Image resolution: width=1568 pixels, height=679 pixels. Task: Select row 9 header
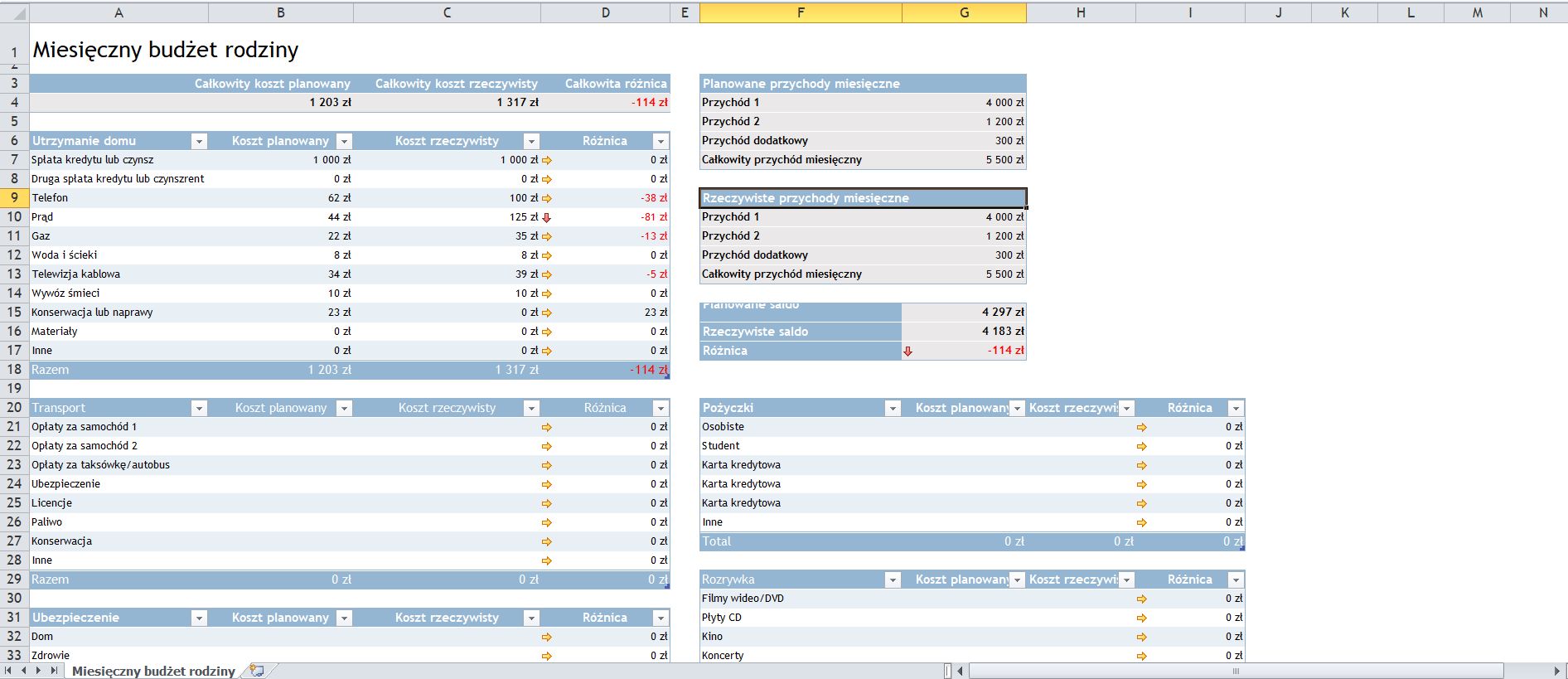14,197
